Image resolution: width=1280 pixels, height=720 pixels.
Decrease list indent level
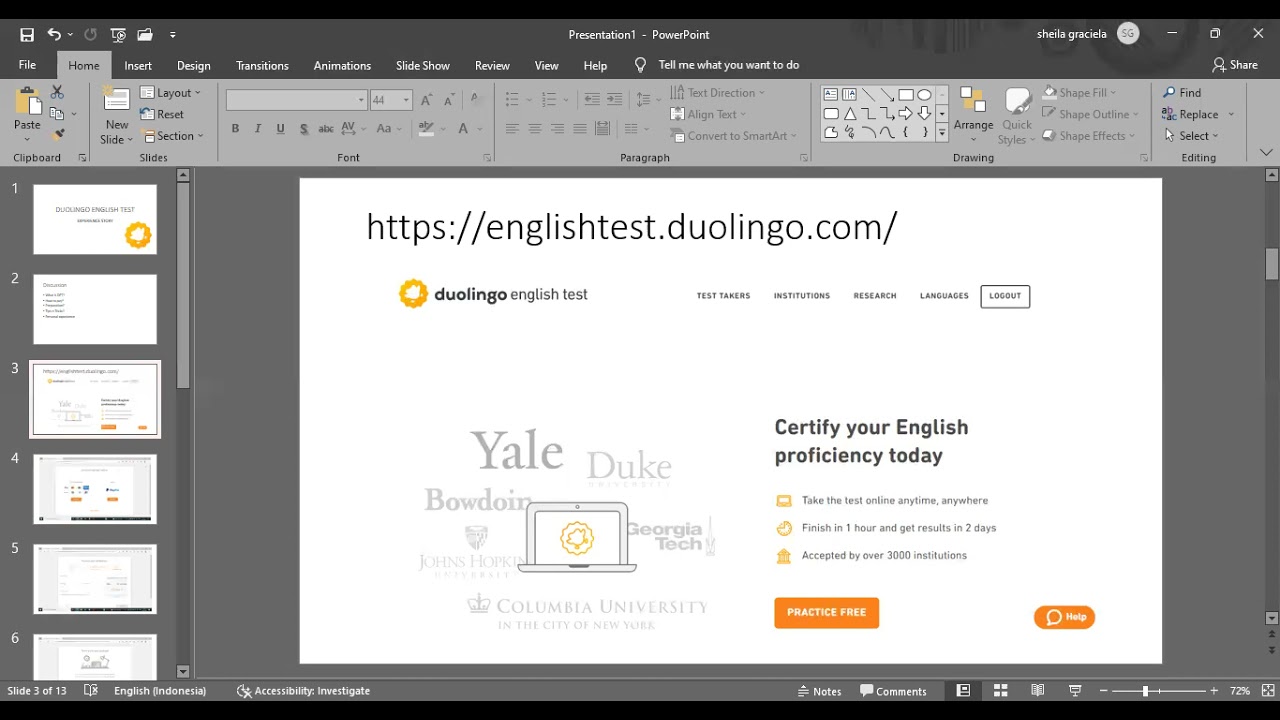click(x=592, y=99)
